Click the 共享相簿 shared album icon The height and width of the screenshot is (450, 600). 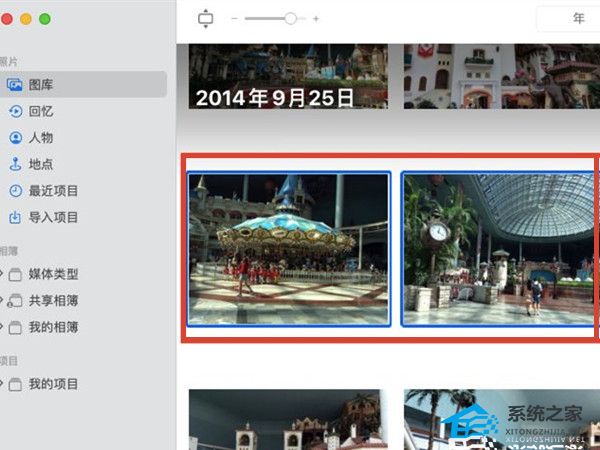coord(15,301)
